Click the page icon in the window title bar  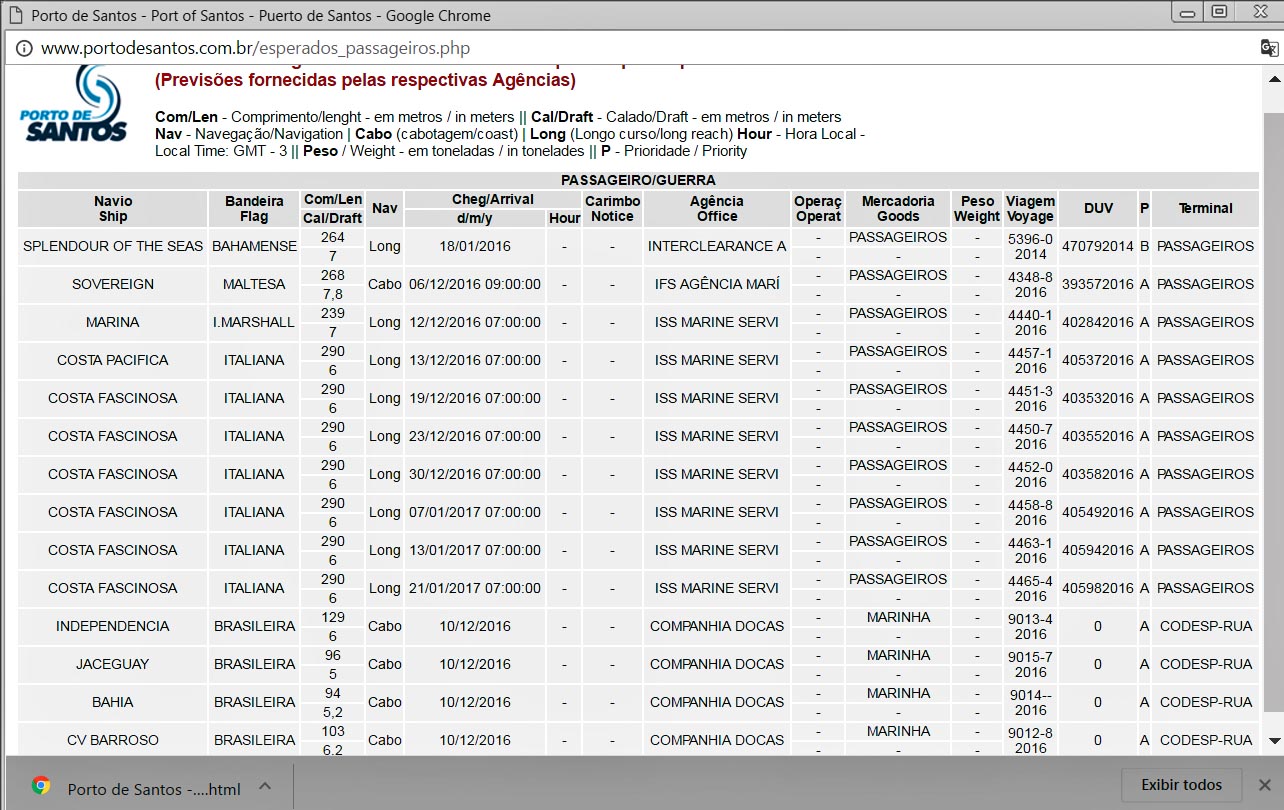click(14, 15)
